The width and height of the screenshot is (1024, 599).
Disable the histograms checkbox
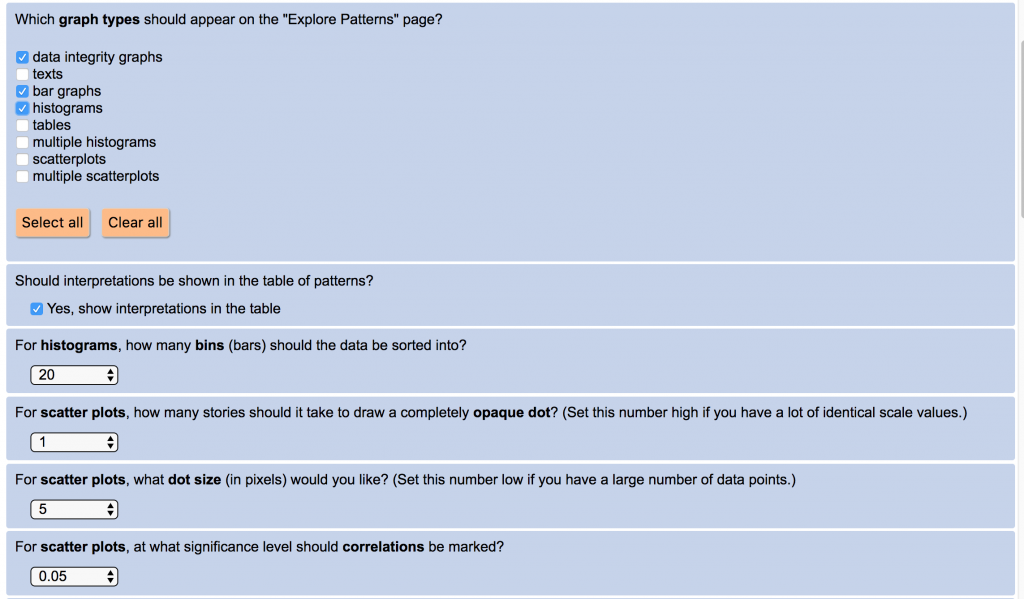point(23,108)
